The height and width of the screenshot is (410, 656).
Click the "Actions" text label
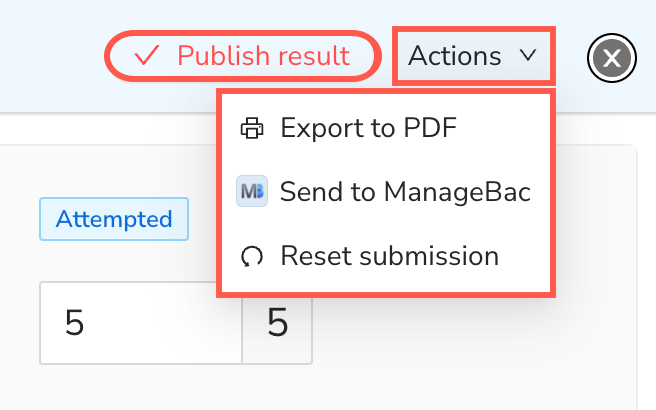pyautogui.click(x=455, y=56)
